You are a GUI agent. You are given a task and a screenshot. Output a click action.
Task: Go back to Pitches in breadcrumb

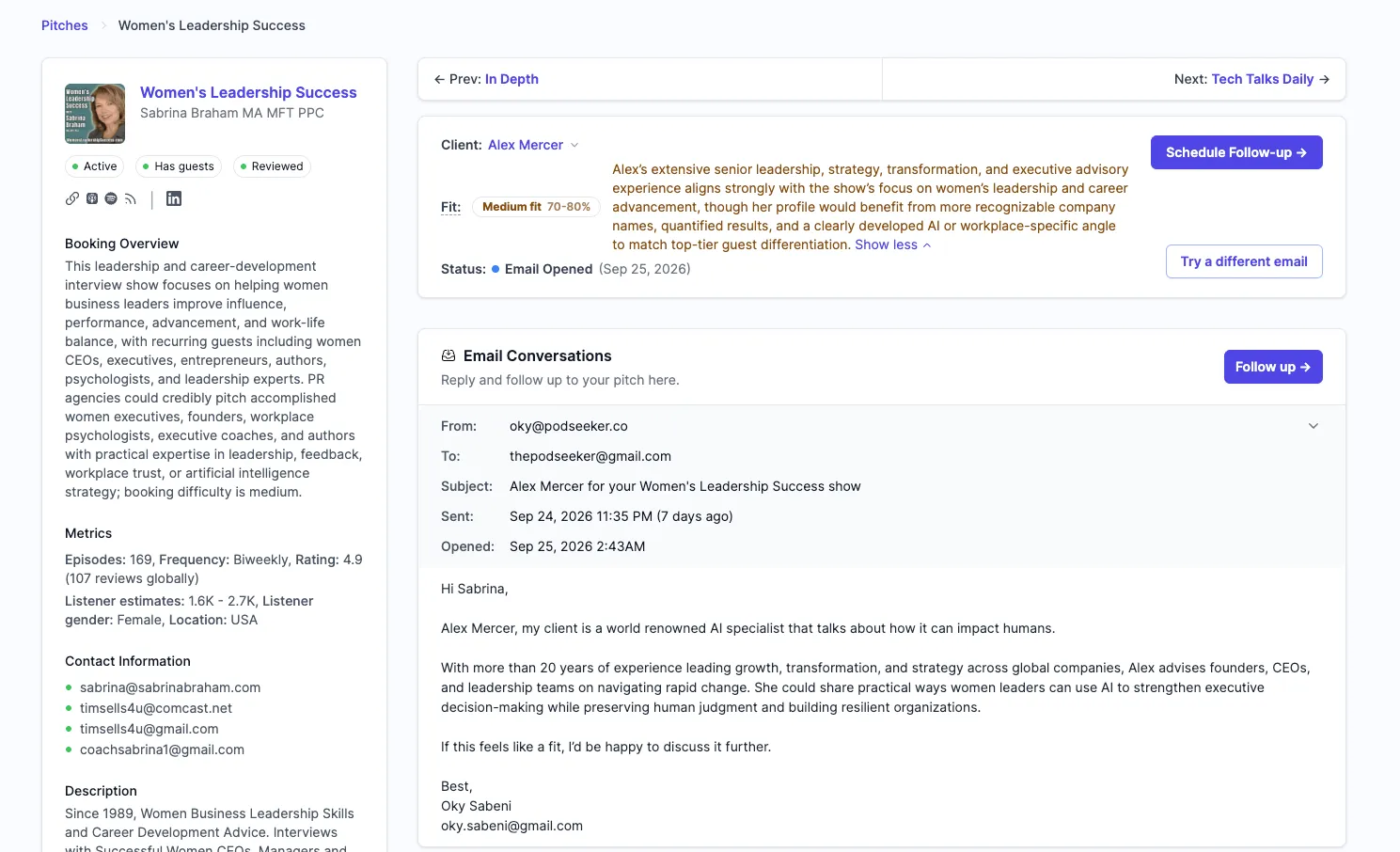click(x=65, y=25)
